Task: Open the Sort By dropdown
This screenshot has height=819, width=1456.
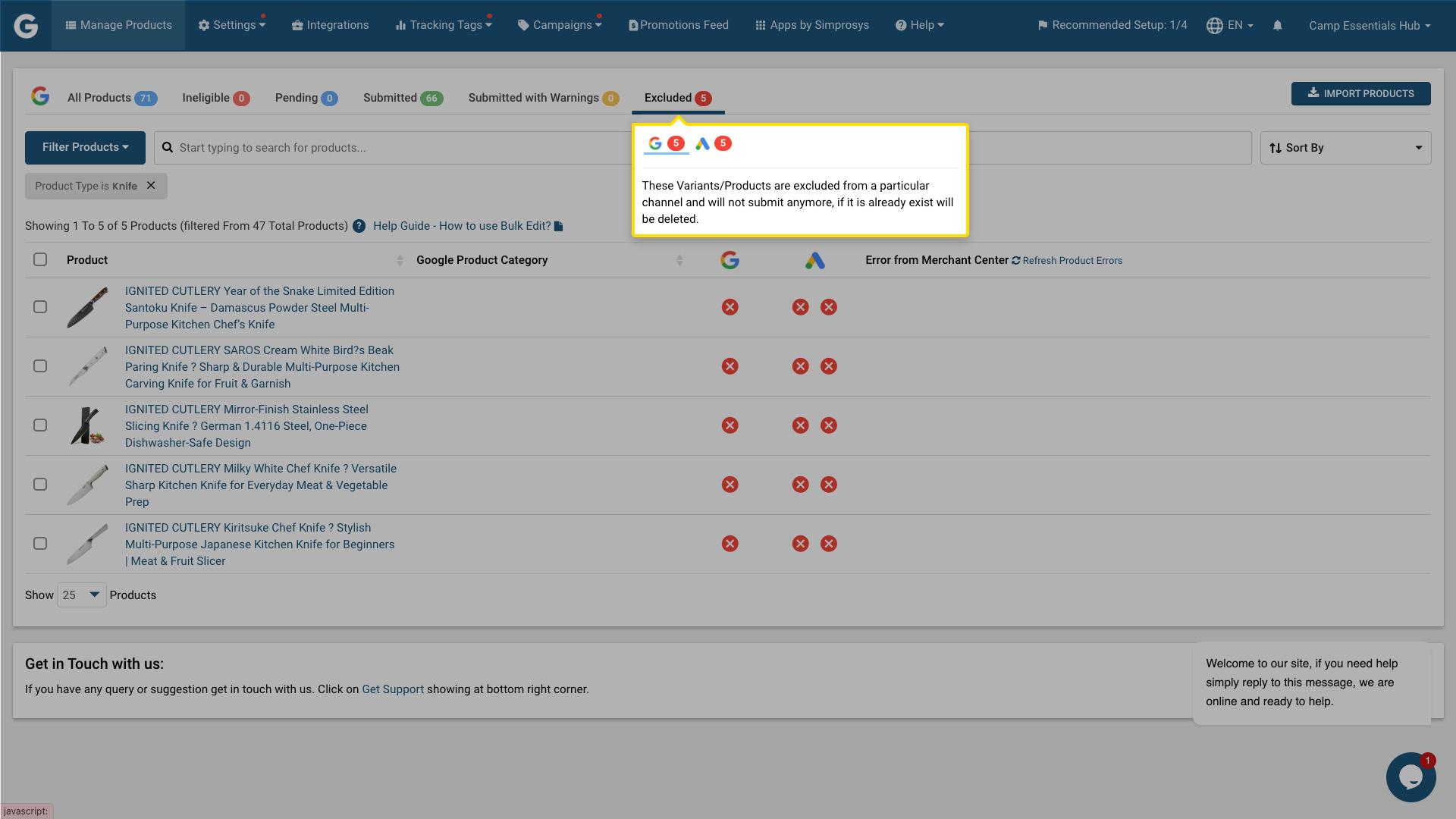Action: pyautogui.click(x=1343, y=147)
